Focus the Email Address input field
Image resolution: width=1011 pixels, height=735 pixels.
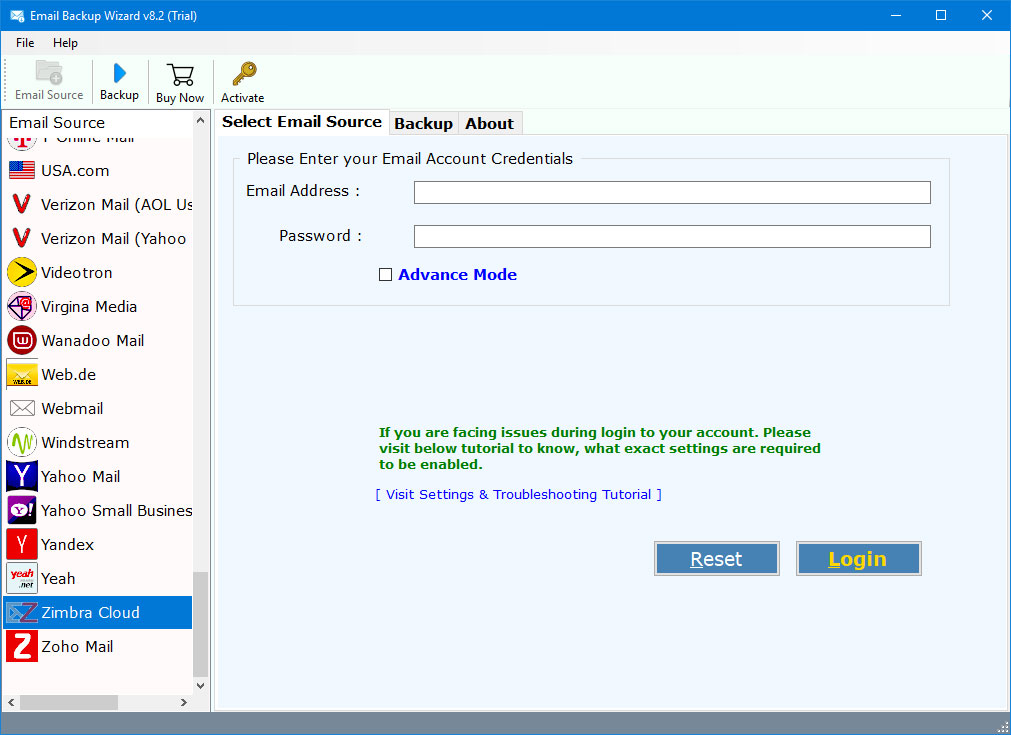click(x=672, y=192)
